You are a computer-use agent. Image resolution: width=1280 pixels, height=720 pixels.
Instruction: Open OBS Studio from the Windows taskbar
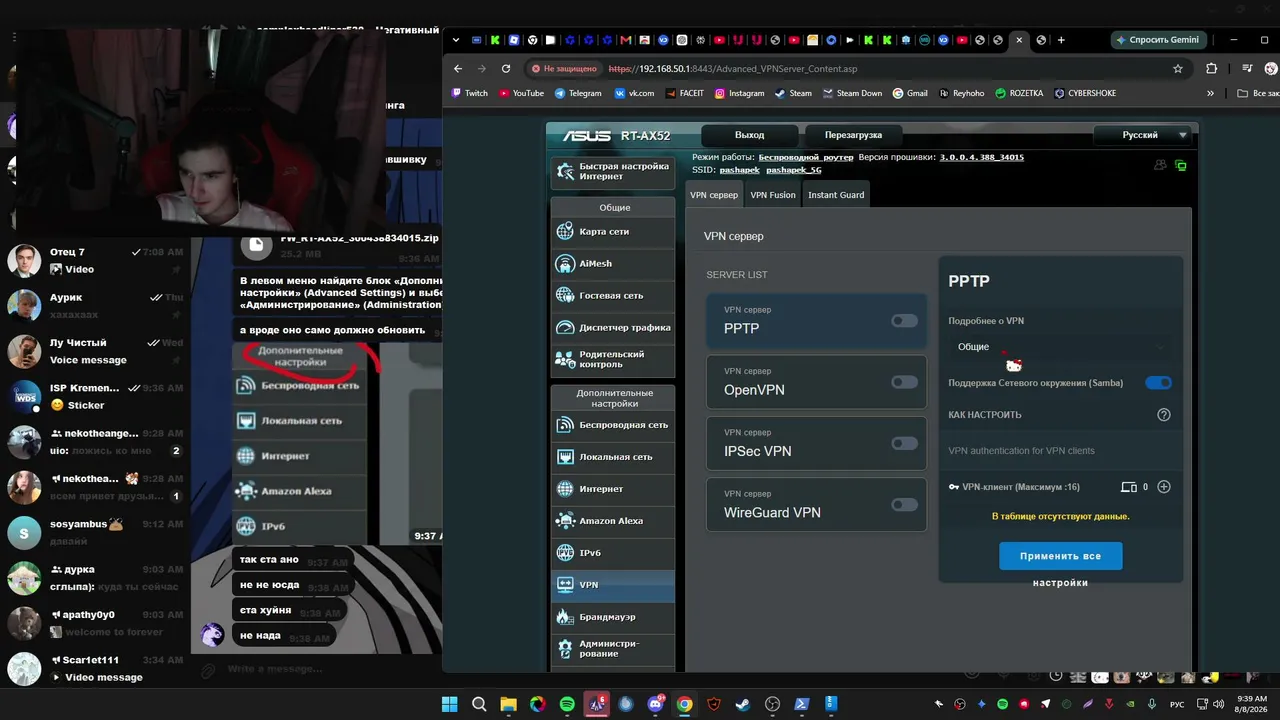(772, 704)
